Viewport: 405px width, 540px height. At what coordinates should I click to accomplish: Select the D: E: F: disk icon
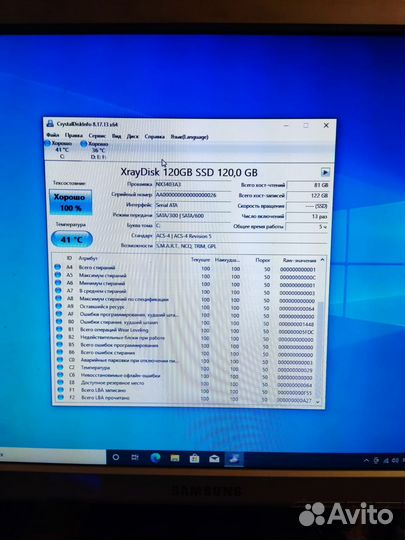tap(84, 144)
